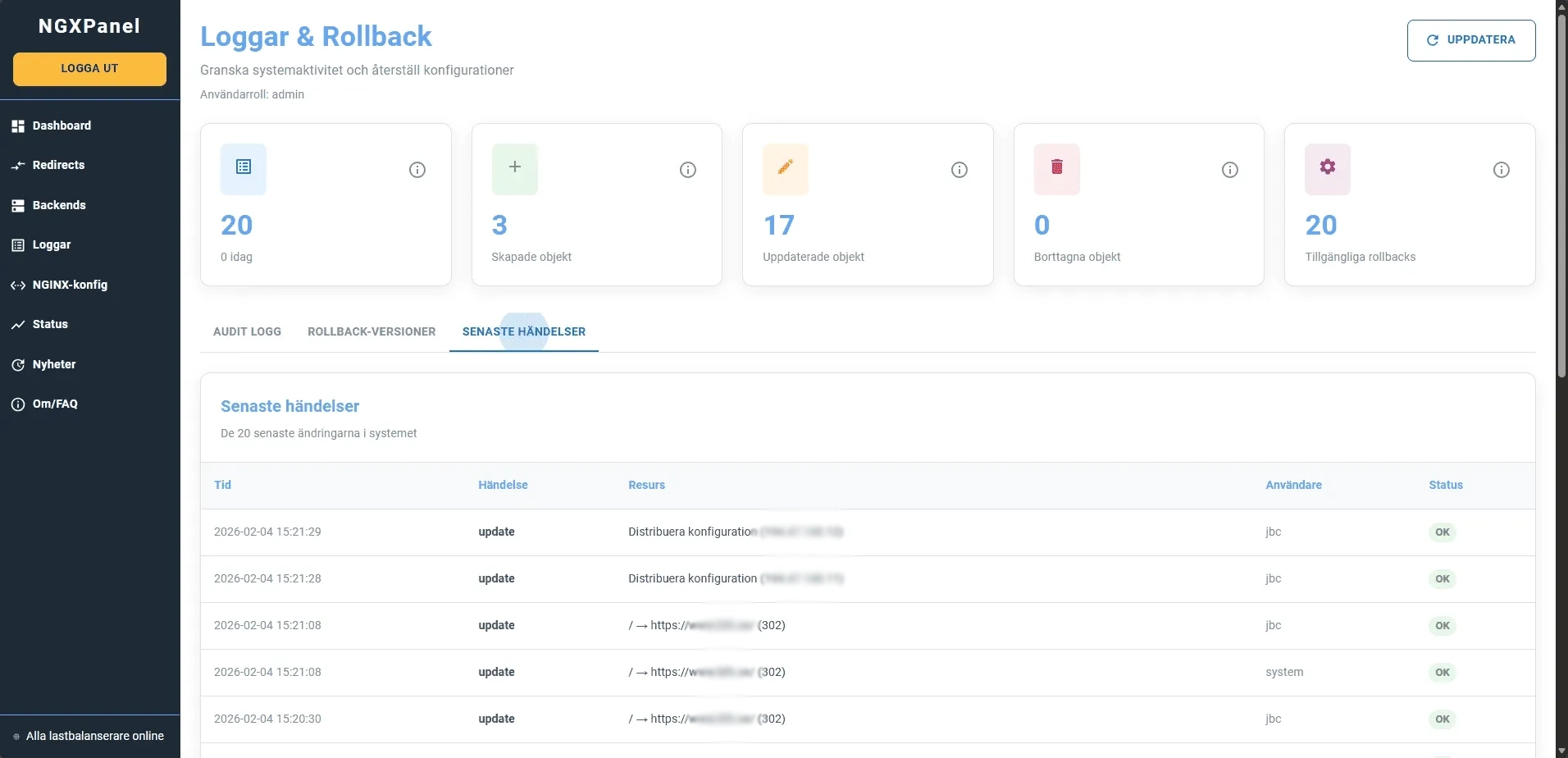This screenshot has width=1568, height=758.
Task: Open the Rollback-versioner tab
Action: pyautogui.click(x=371, y=331)
